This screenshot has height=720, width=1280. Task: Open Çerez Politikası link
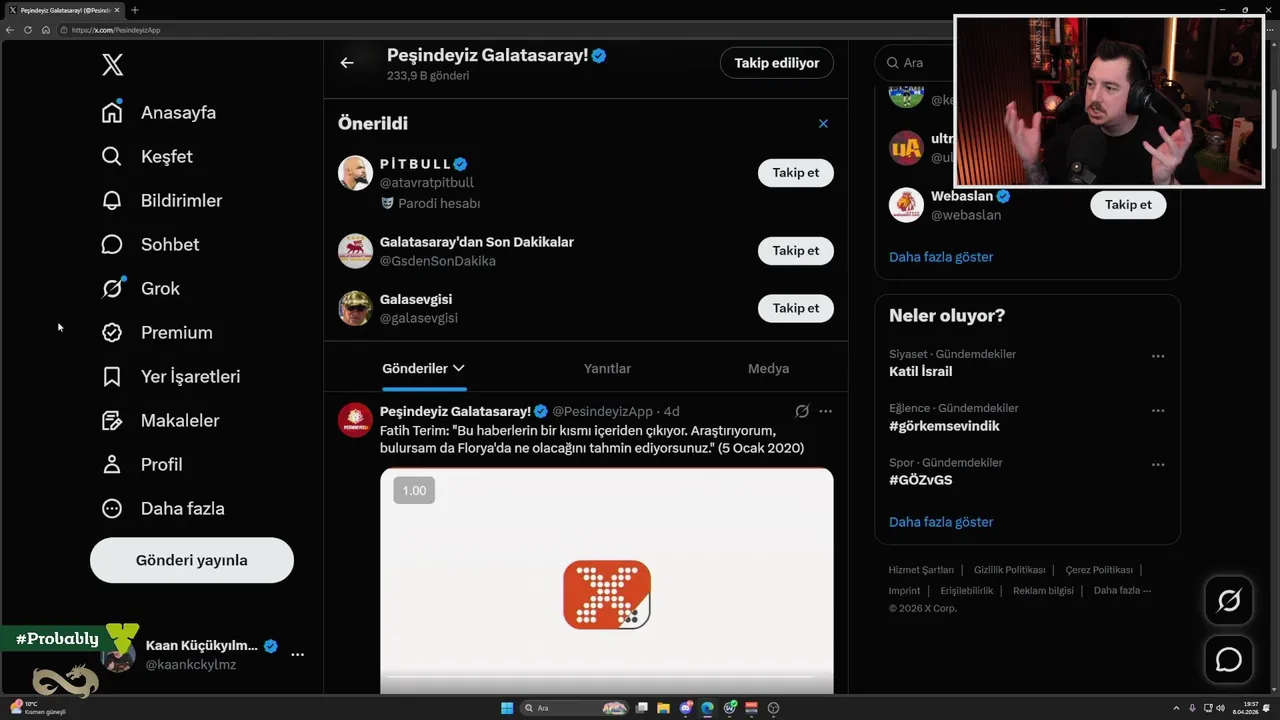(x=1099, y=570)
